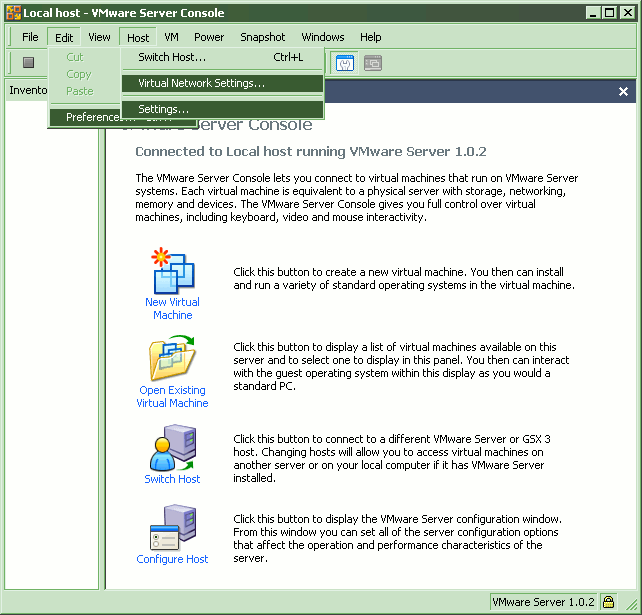
Task: Click the VMware Server 1.0.2 status text
Action: pyautogui.click(x=543, y=602)
